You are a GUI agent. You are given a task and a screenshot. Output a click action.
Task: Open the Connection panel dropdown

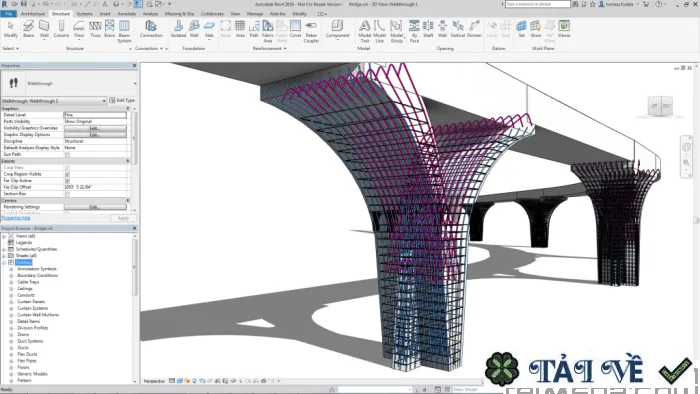click(x=149, y=48)
